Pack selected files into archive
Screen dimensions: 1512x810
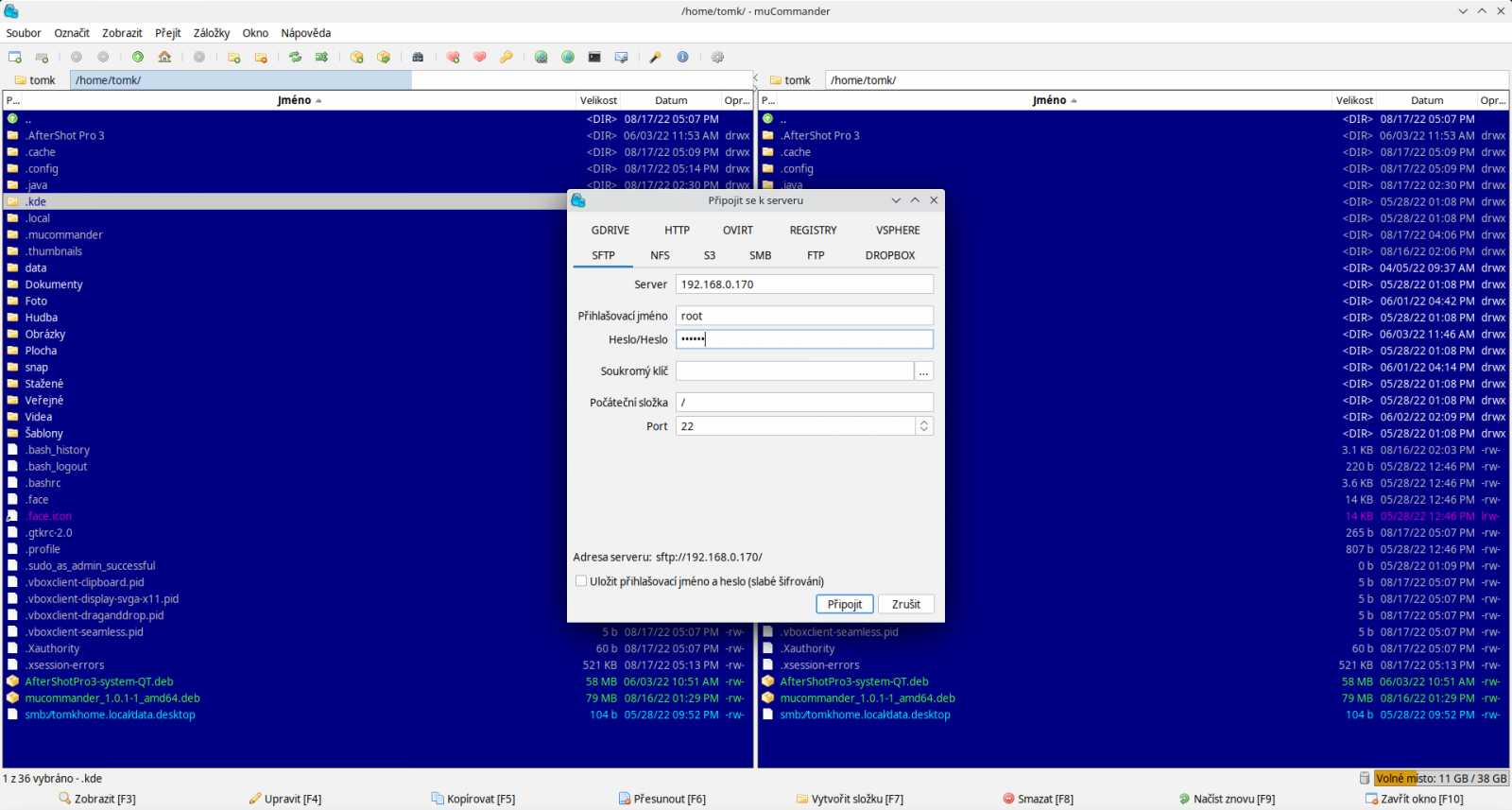click(357, 57)
